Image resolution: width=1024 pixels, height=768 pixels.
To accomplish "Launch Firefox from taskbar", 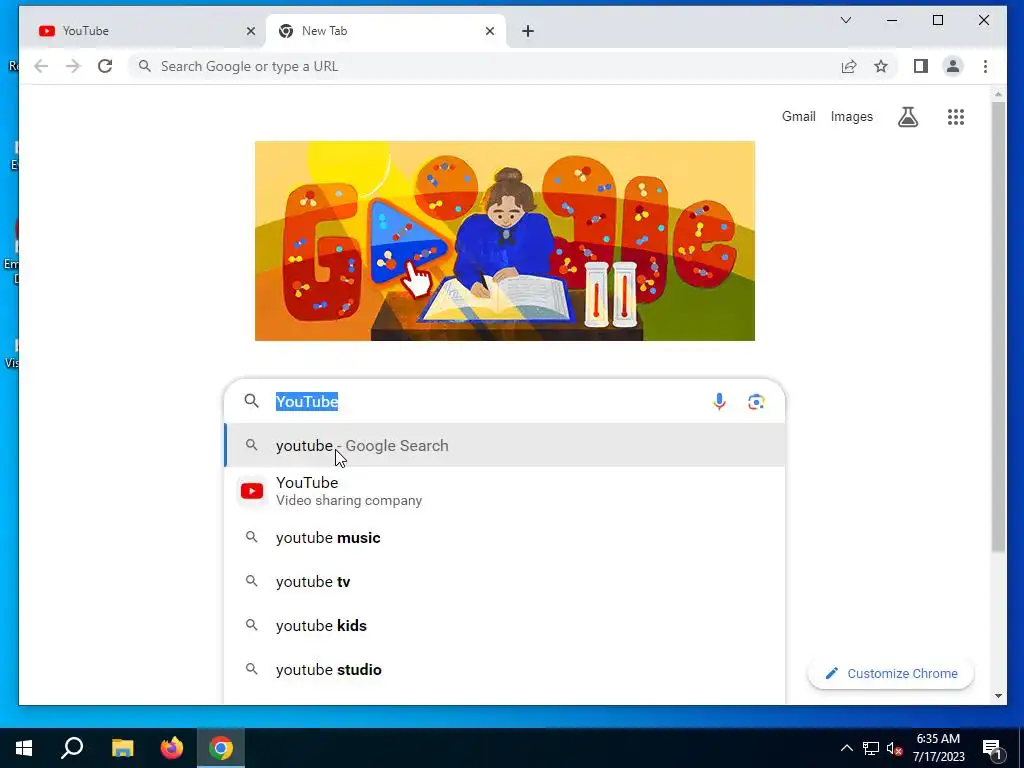I will [x=172, y=748].
